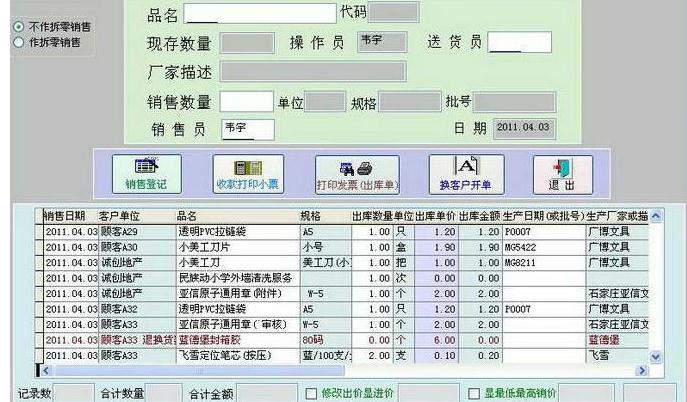The width and height of the screenshot is (687, 402).
Task: Click the field after 修改出价显进价
Action: pyautogui.click(x=428, y=393)
